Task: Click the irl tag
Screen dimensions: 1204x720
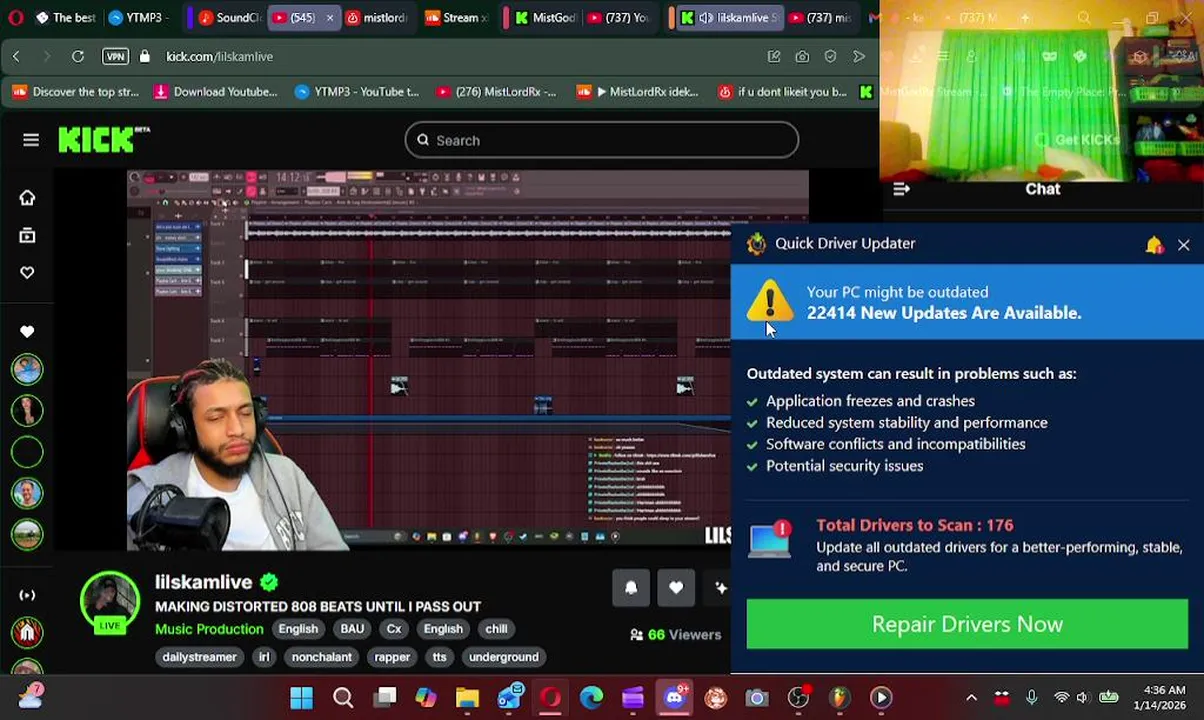Action: click(x=264, y=657)
